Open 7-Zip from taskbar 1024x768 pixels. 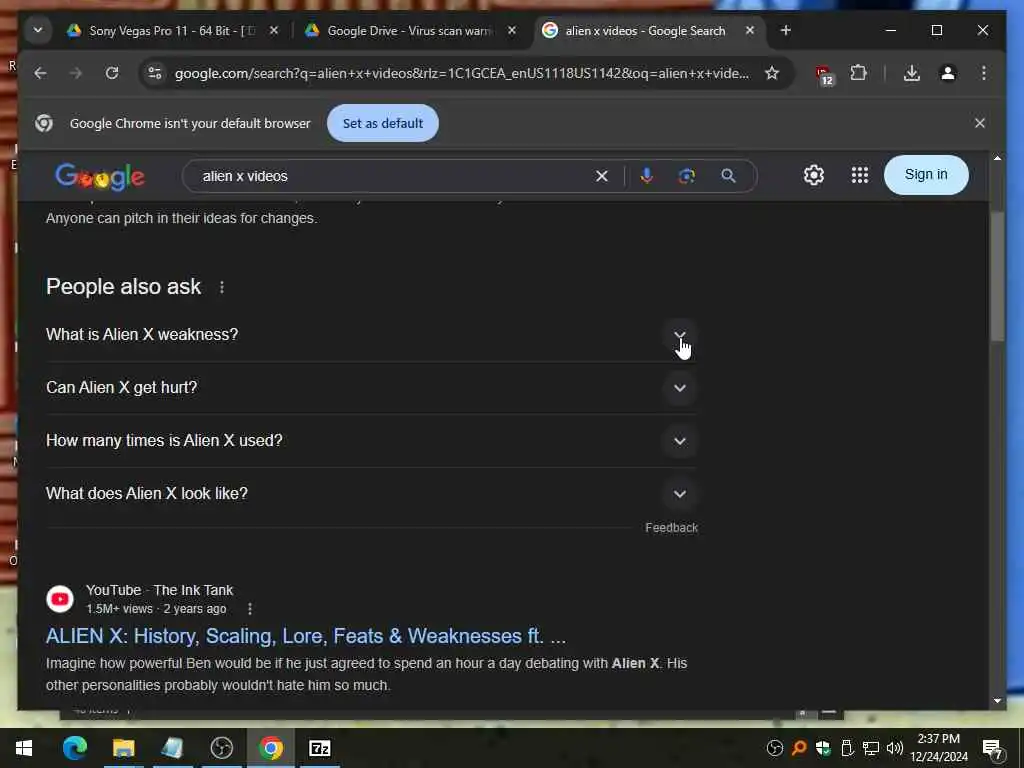tap(319, 748)
